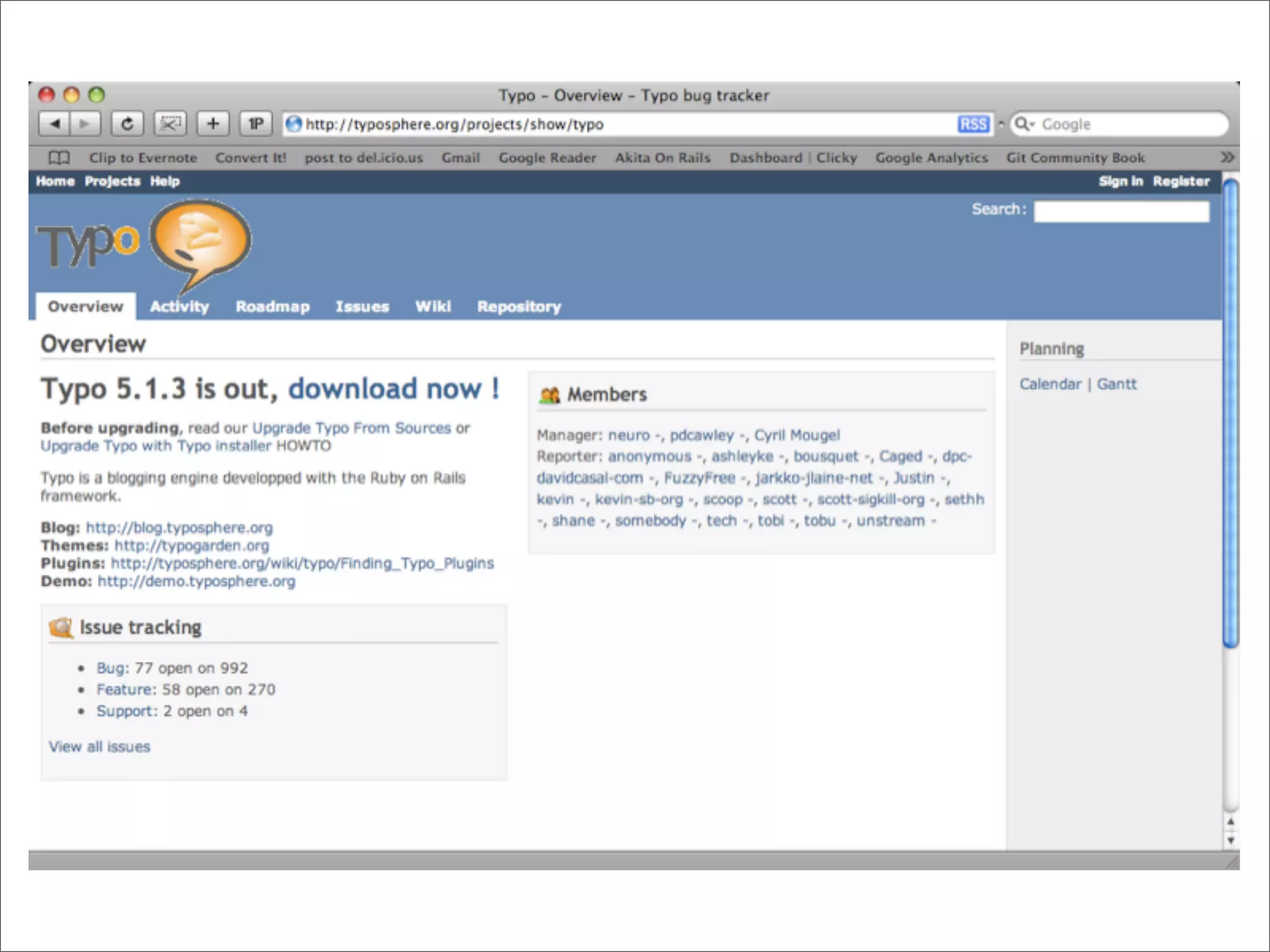Focus the browser address bar
1270x952 pixels.
(x=639, y=124)
